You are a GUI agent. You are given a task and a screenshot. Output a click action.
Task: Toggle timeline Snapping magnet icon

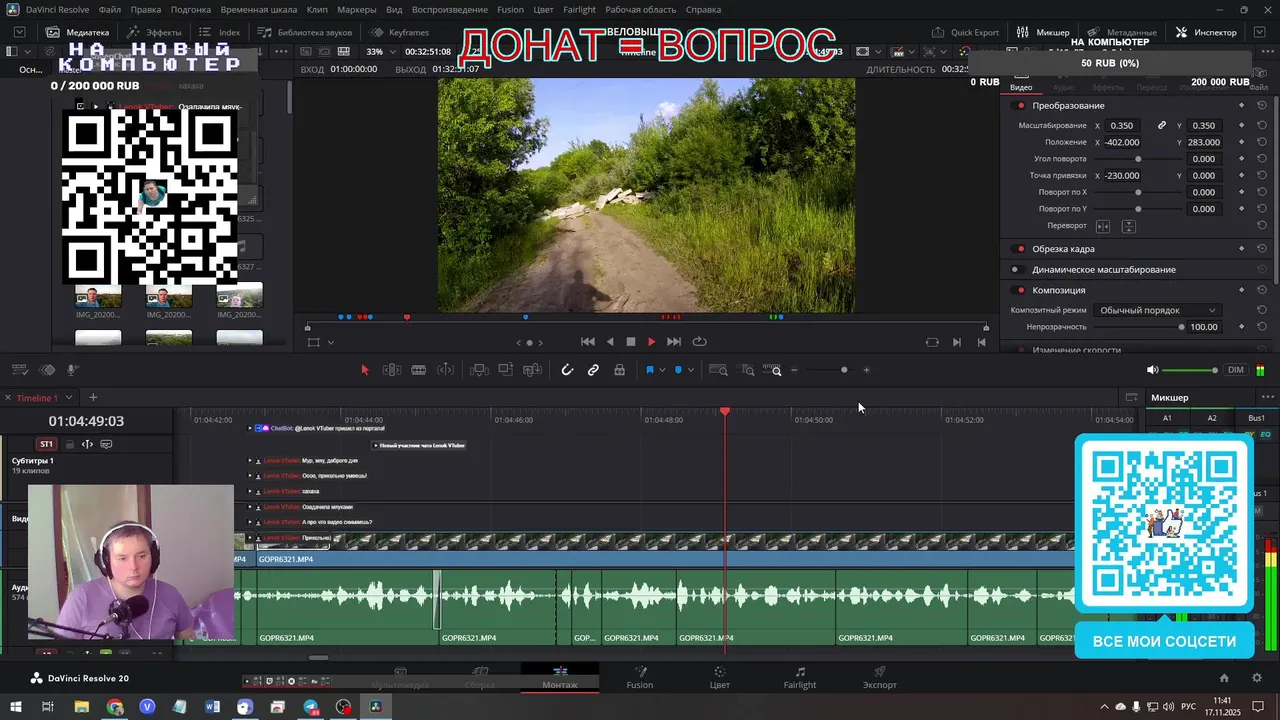[x=567, y=370]
